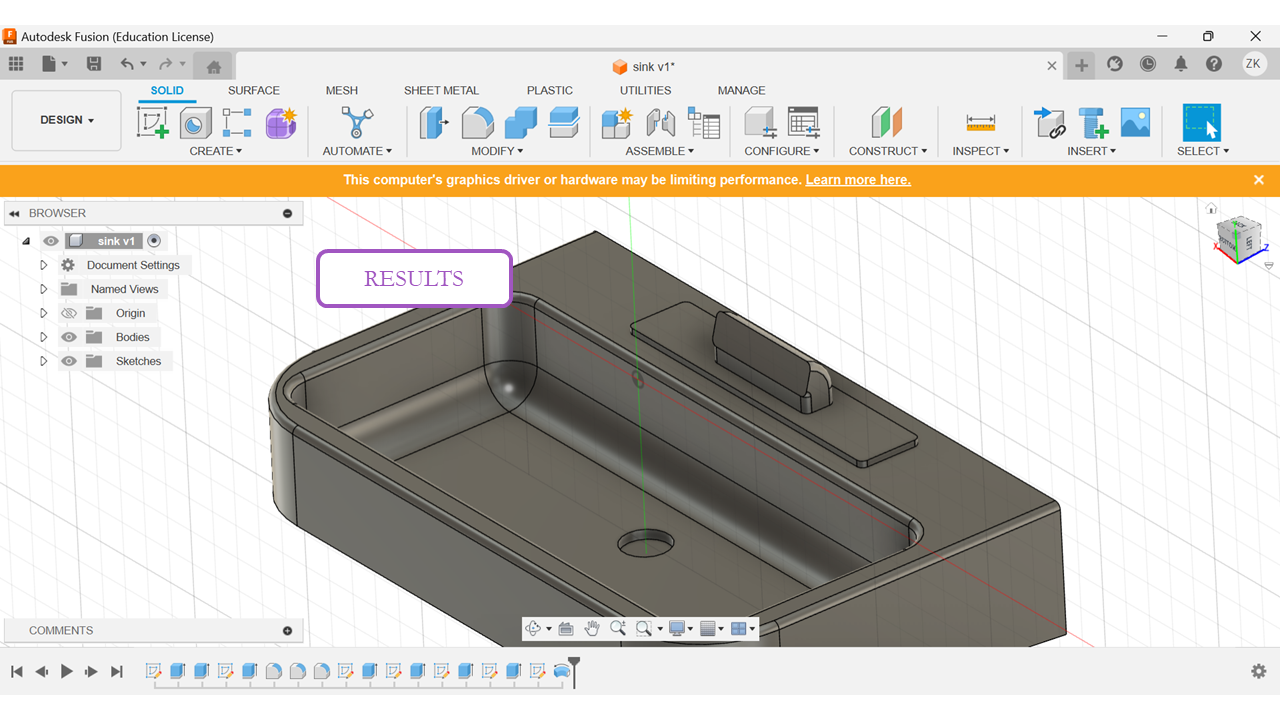The height and width of the screenshot is (720, 1280).
Task: Open the Viewports layout dropdown
Action: click(x=743, y=628)
